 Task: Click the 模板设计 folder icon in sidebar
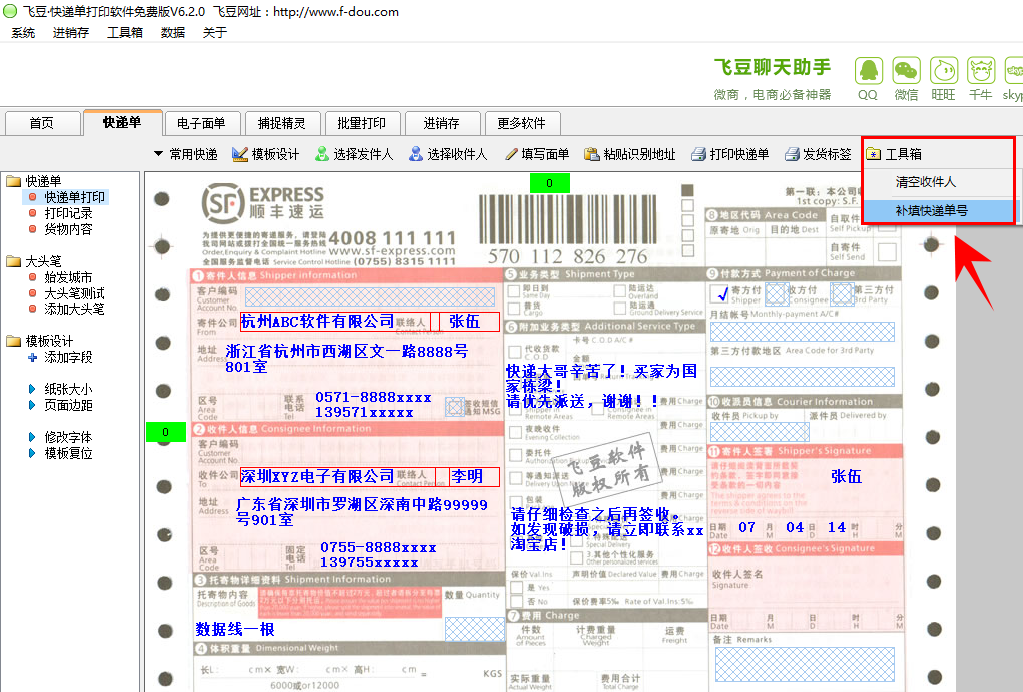click(x=14, y=341)
